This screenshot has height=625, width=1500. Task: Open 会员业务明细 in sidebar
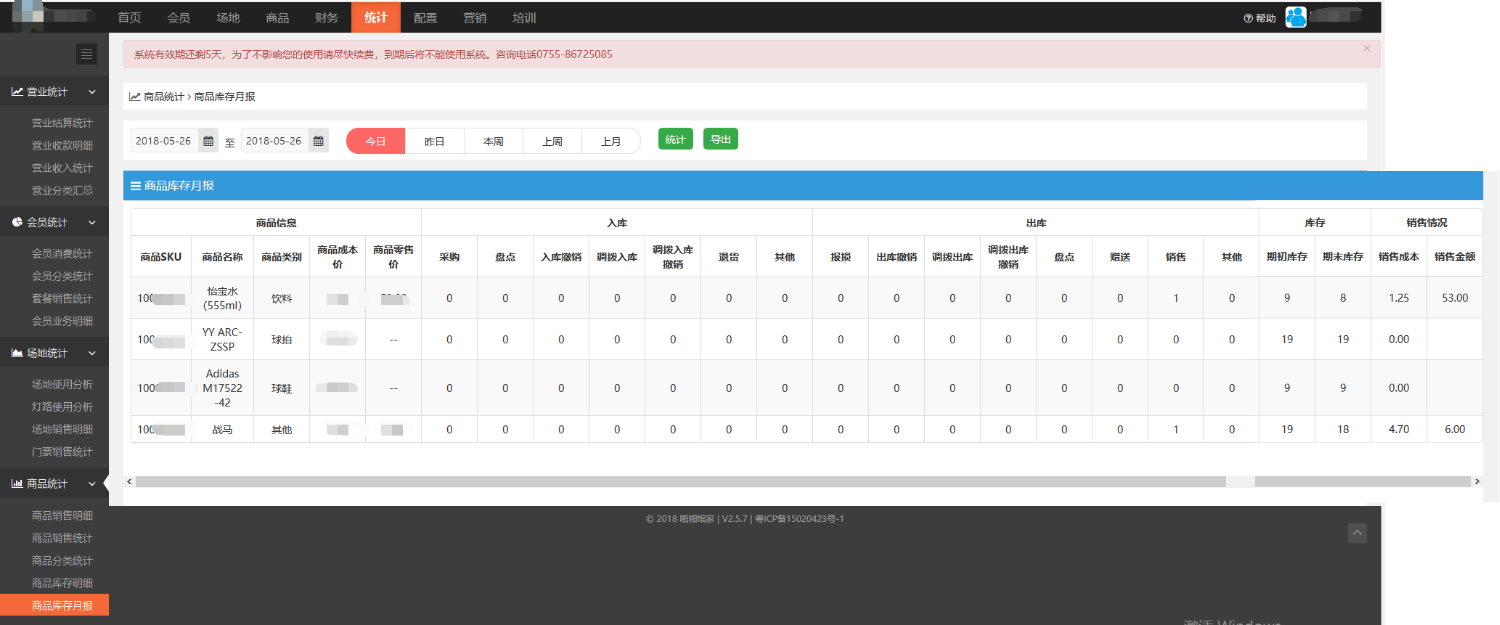click(62, 321)
